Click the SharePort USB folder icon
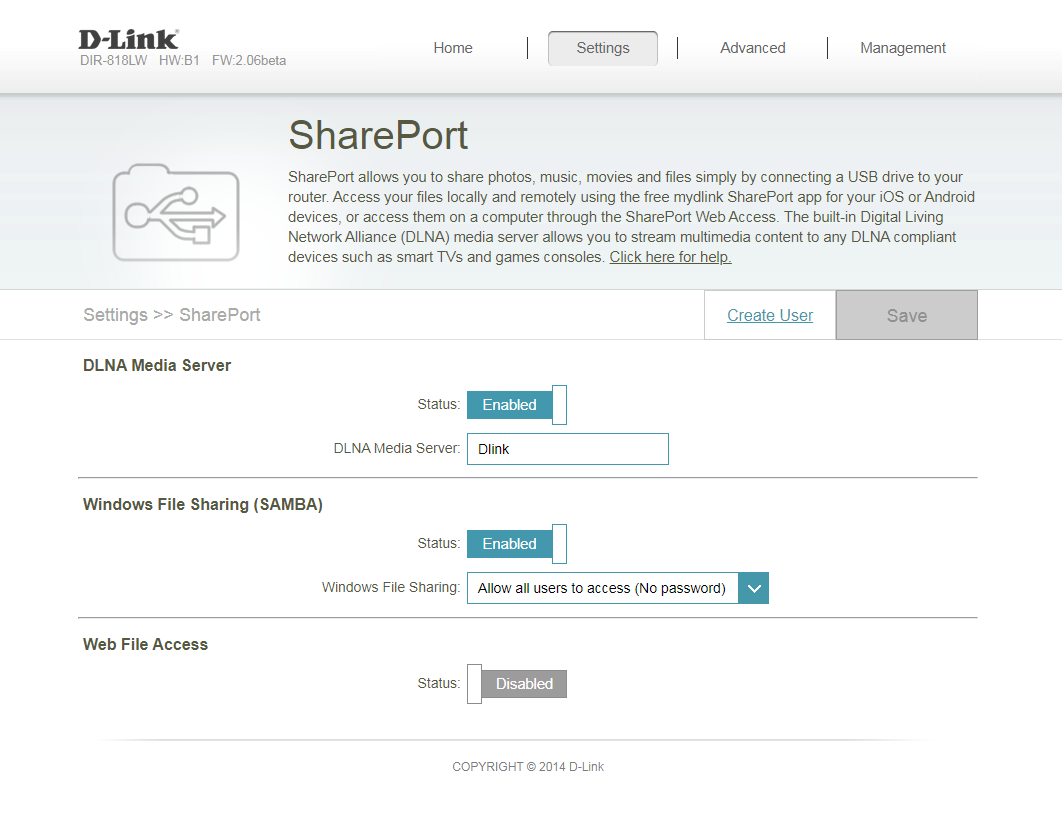1062x814 pixels. (175, 212)
